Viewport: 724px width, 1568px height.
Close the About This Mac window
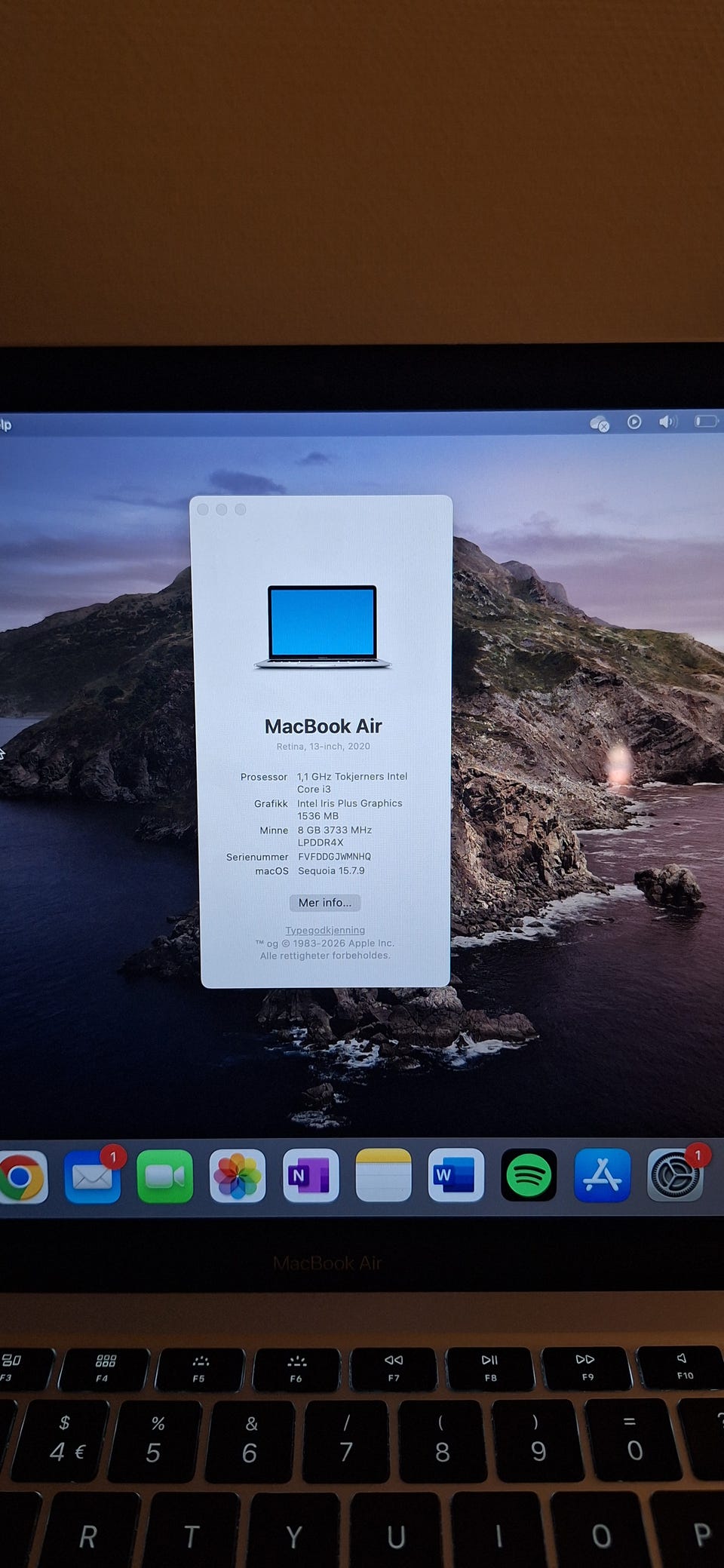point(203,509)
